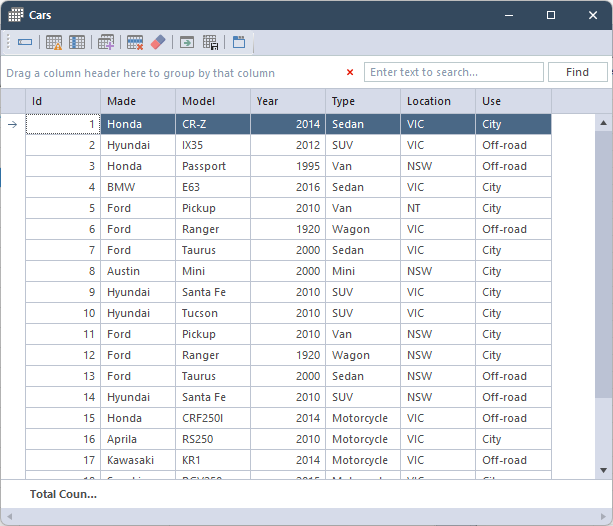Sort by the Made column header
Viewport: 613px width, 526px height.
click(x=138, y=101)
